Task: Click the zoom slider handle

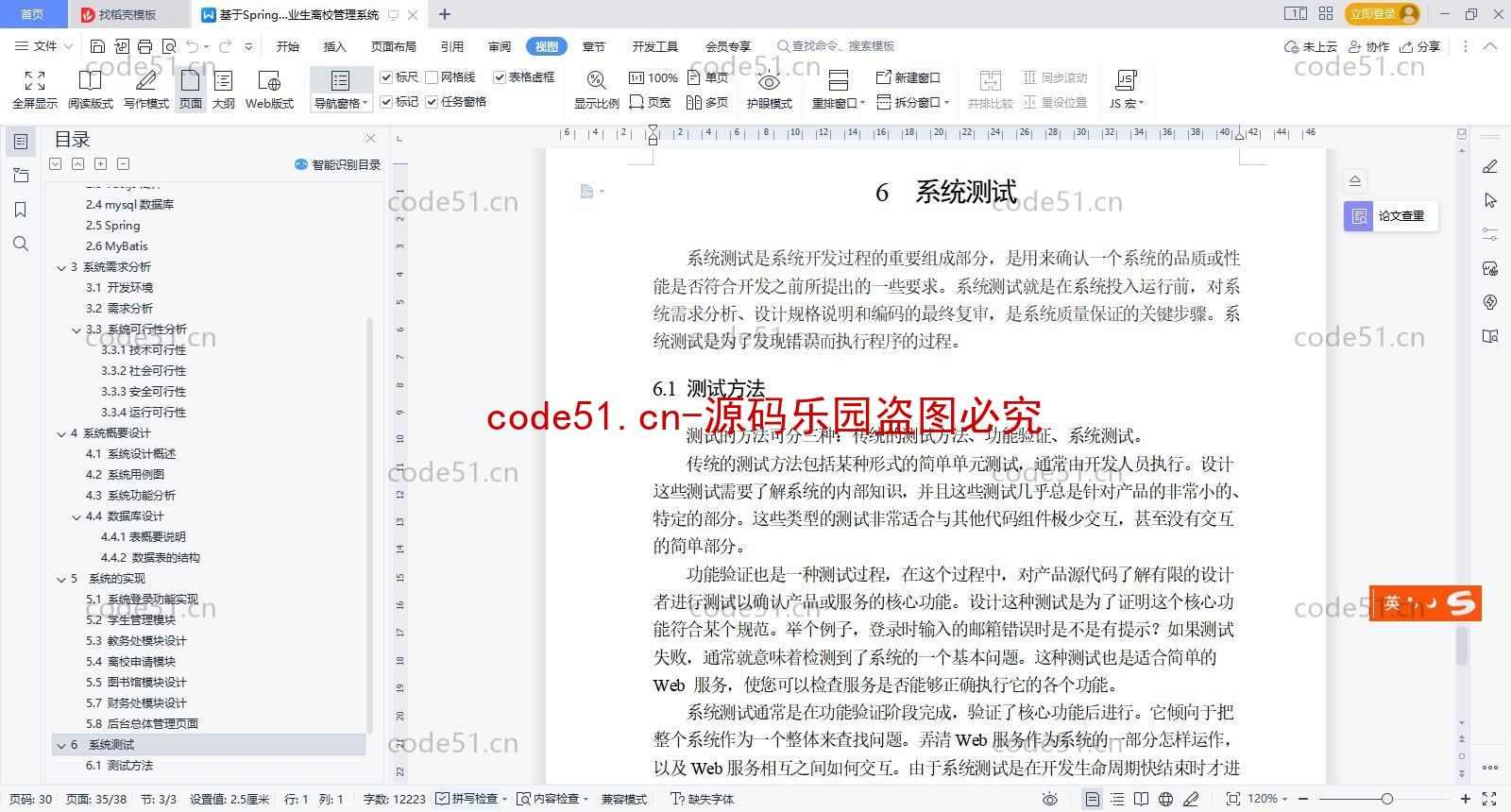Action: tap(1386, 799)
